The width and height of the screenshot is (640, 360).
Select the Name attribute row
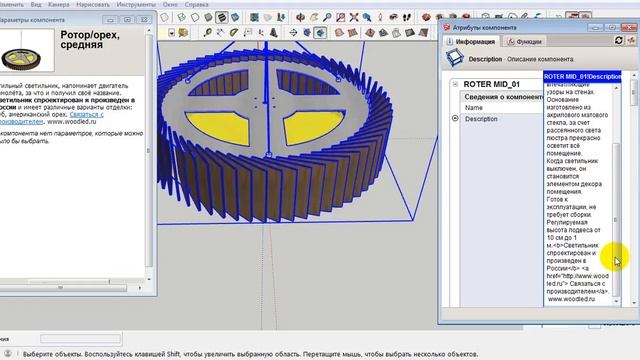click(502, 108)
